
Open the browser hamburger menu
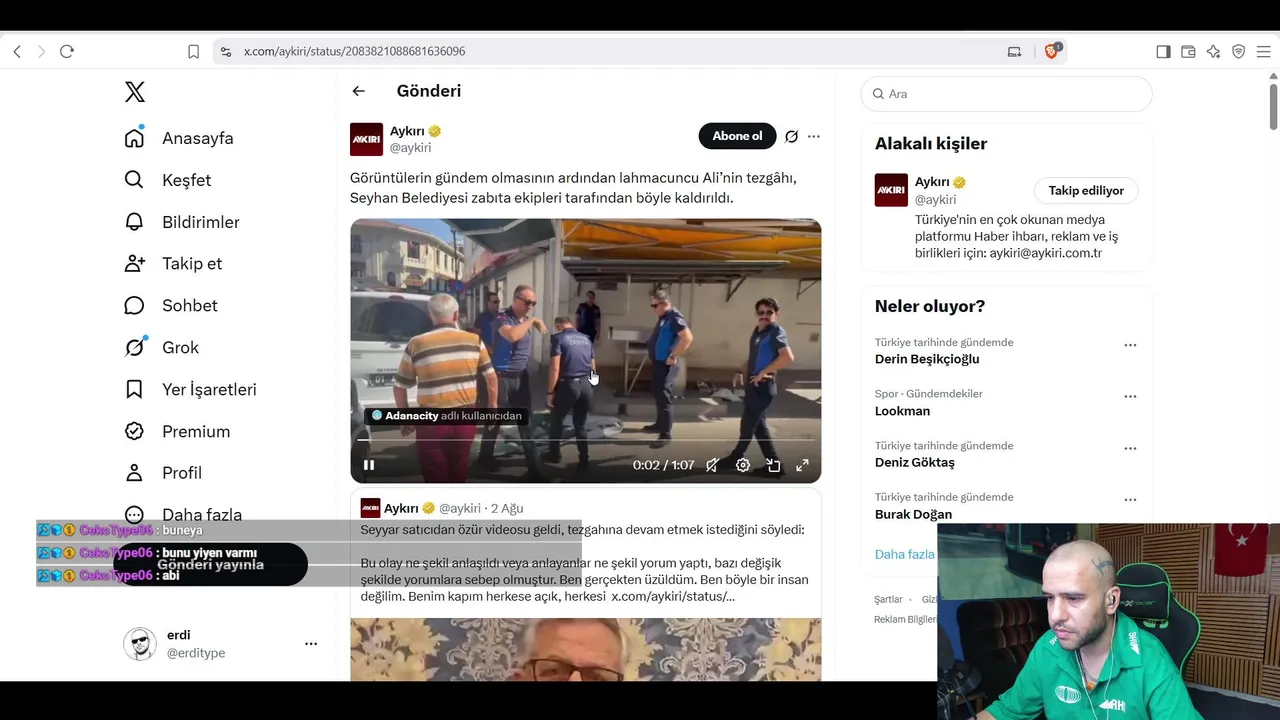(x=1263, y=51)
